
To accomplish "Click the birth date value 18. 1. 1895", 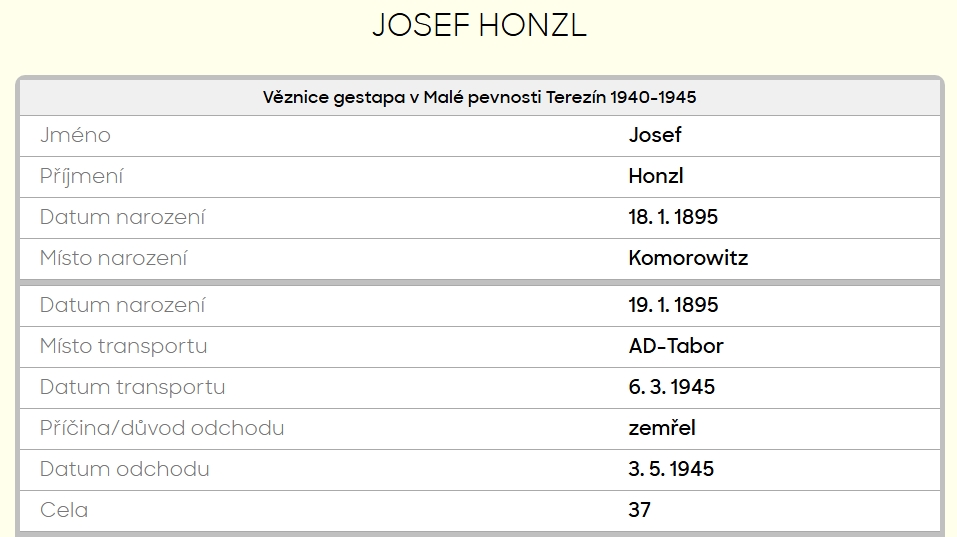I will (x=673, y=217).
